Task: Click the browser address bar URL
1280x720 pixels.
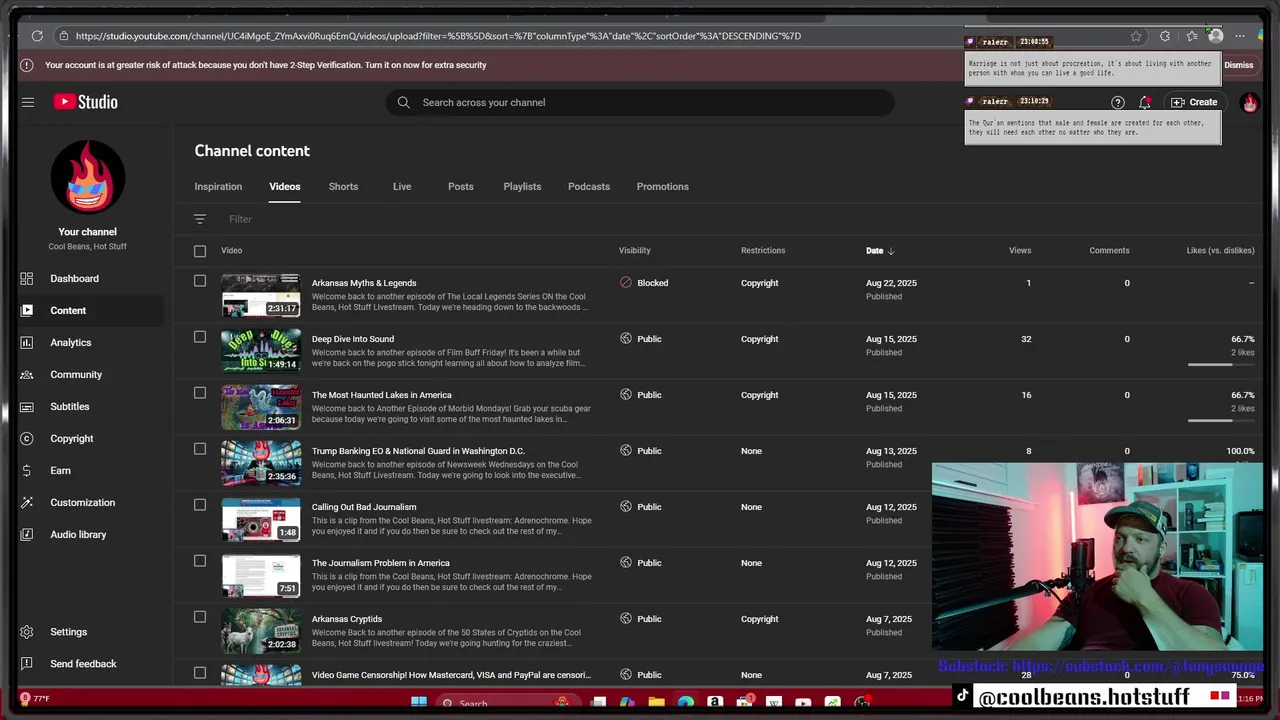Action: pyautogui.click(x=438, y=36)
